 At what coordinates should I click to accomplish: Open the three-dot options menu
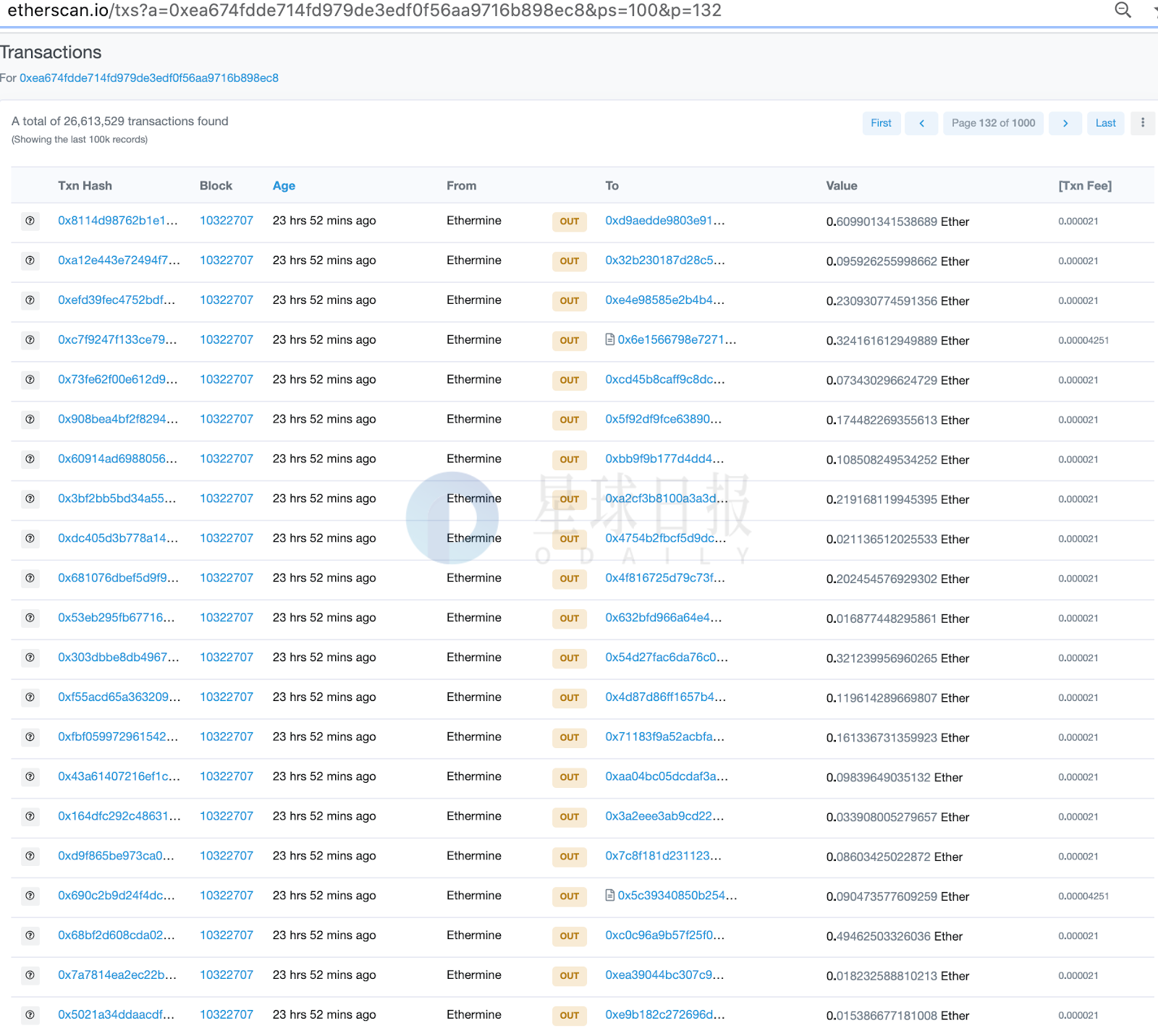click(x=1143, y=123)
